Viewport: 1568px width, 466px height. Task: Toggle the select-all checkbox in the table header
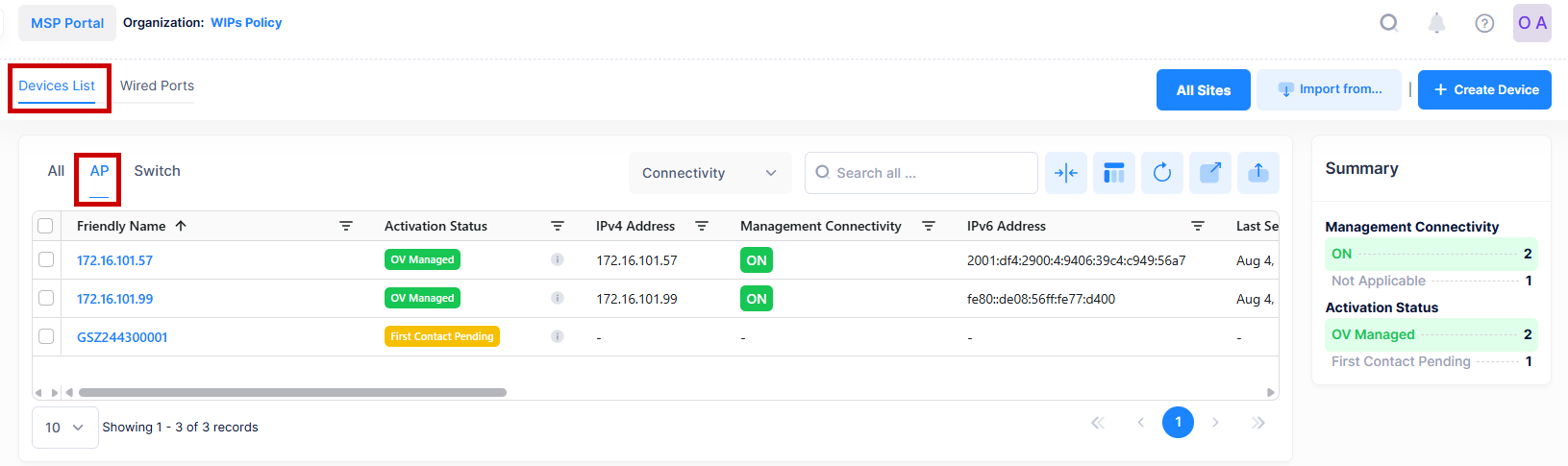pos(45,226)
